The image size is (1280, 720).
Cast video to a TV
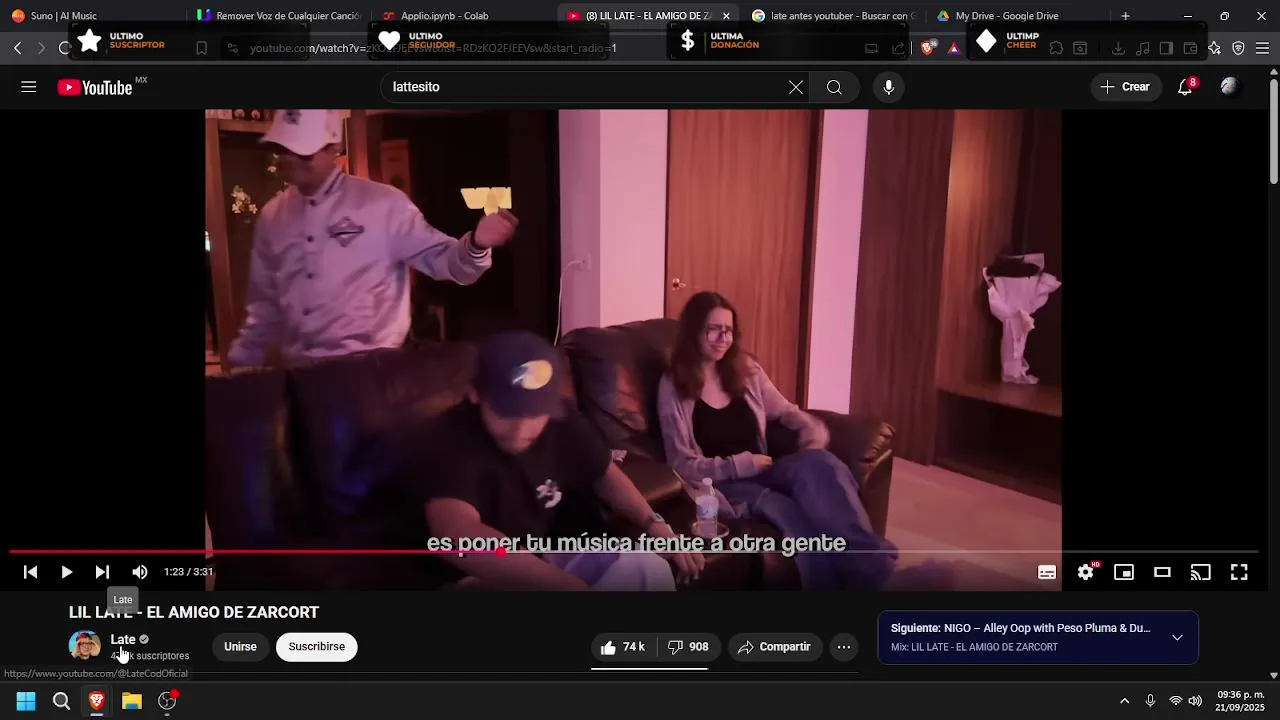[1201, 572]
